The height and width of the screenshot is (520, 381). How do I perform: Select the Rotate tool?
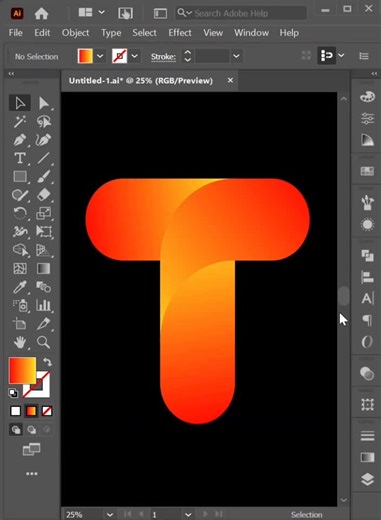tap(20, 213)
